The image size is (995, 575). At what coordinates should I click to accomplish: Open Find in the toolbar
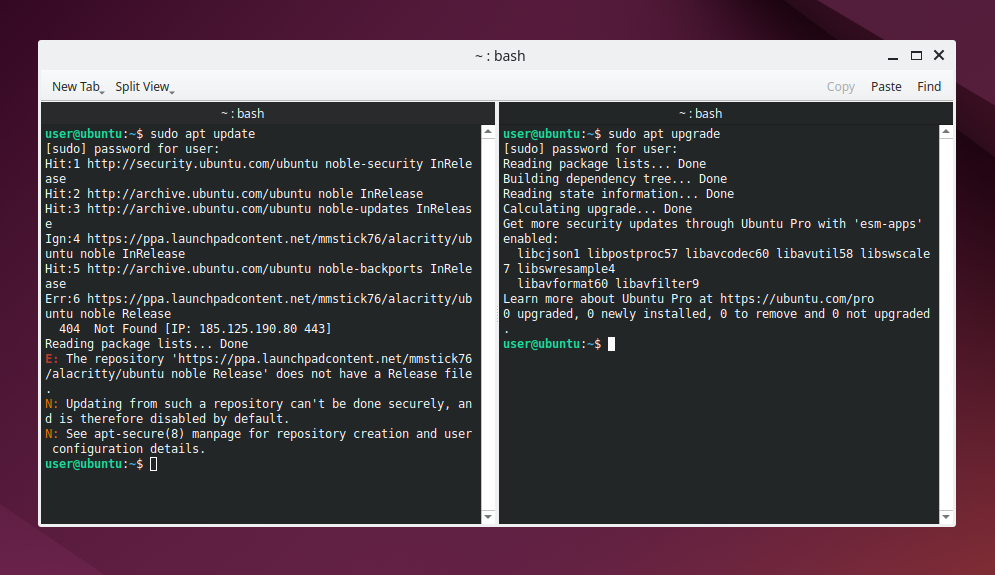(x=929, y=87)
